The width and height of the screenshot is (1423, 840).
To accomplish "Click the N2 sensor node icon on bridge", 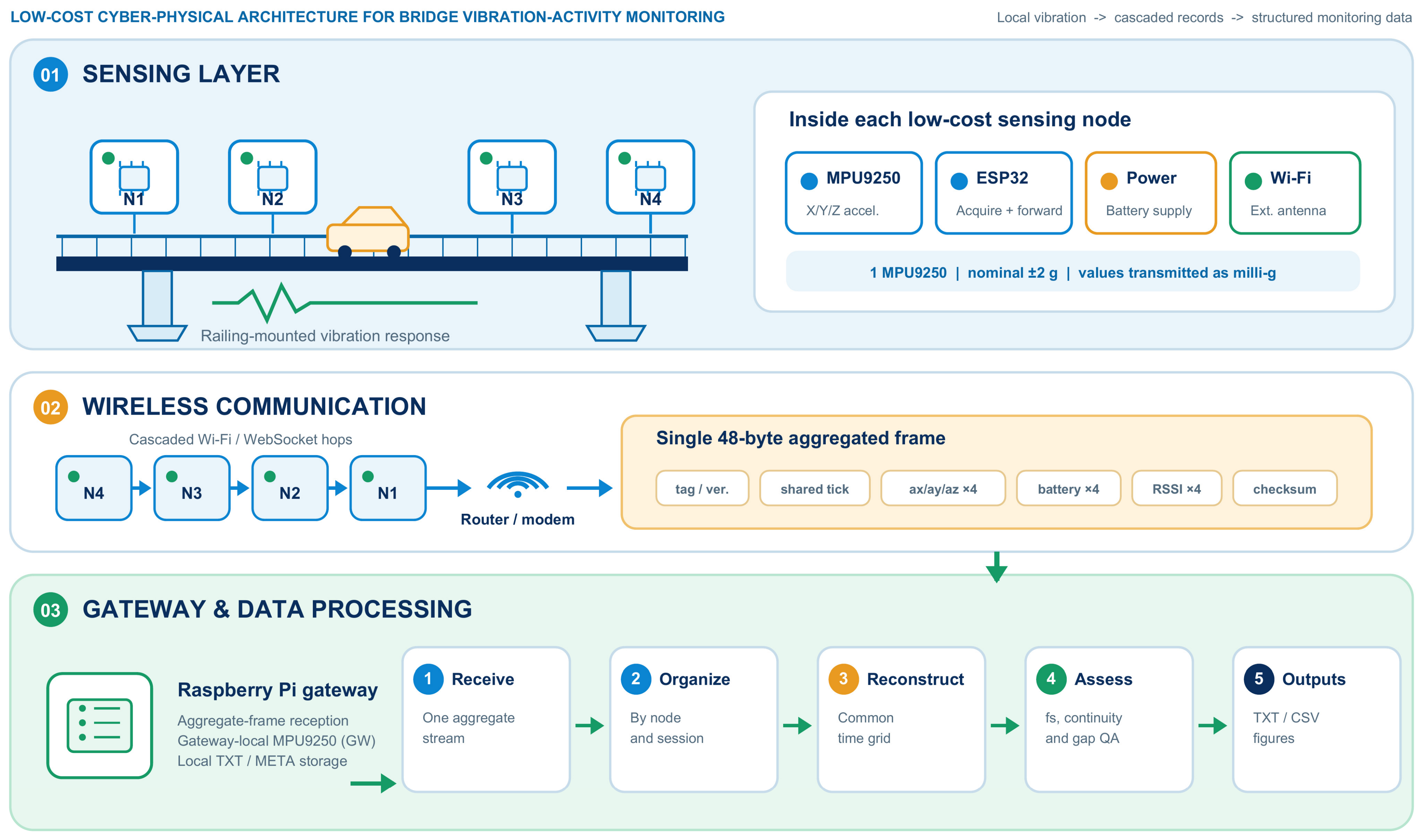I will click(x=273, y=177).
